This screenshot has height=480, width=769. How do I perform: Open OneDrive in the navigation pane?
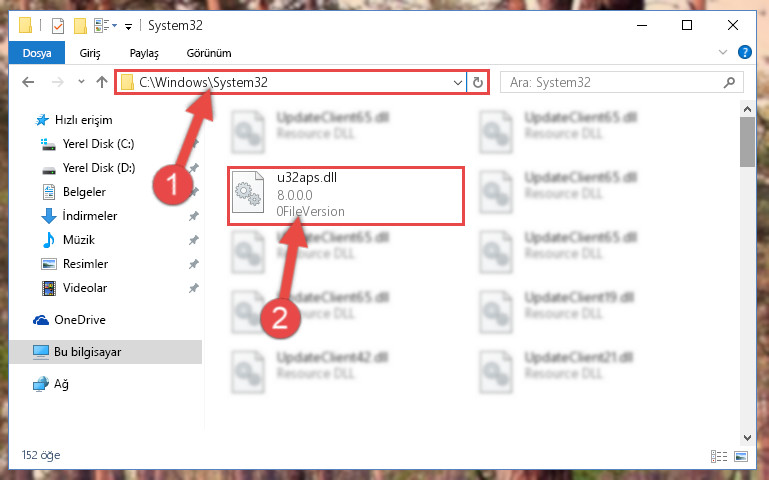(x=80, y=320)
